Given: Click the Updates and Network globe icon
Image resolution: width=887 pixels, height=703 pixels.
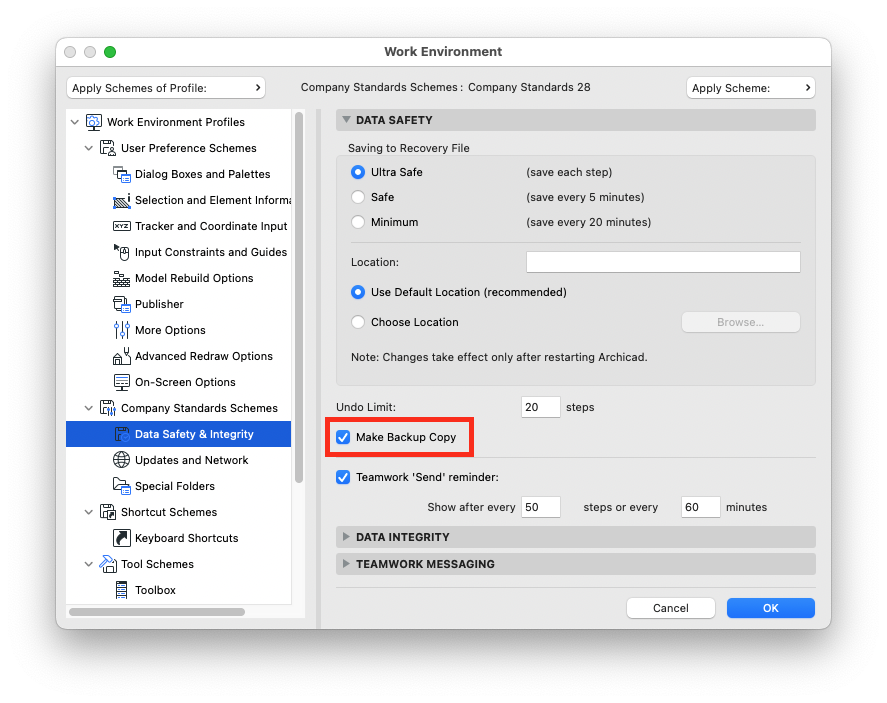Looking at the screenshot, I should click(x=122, y=460).
